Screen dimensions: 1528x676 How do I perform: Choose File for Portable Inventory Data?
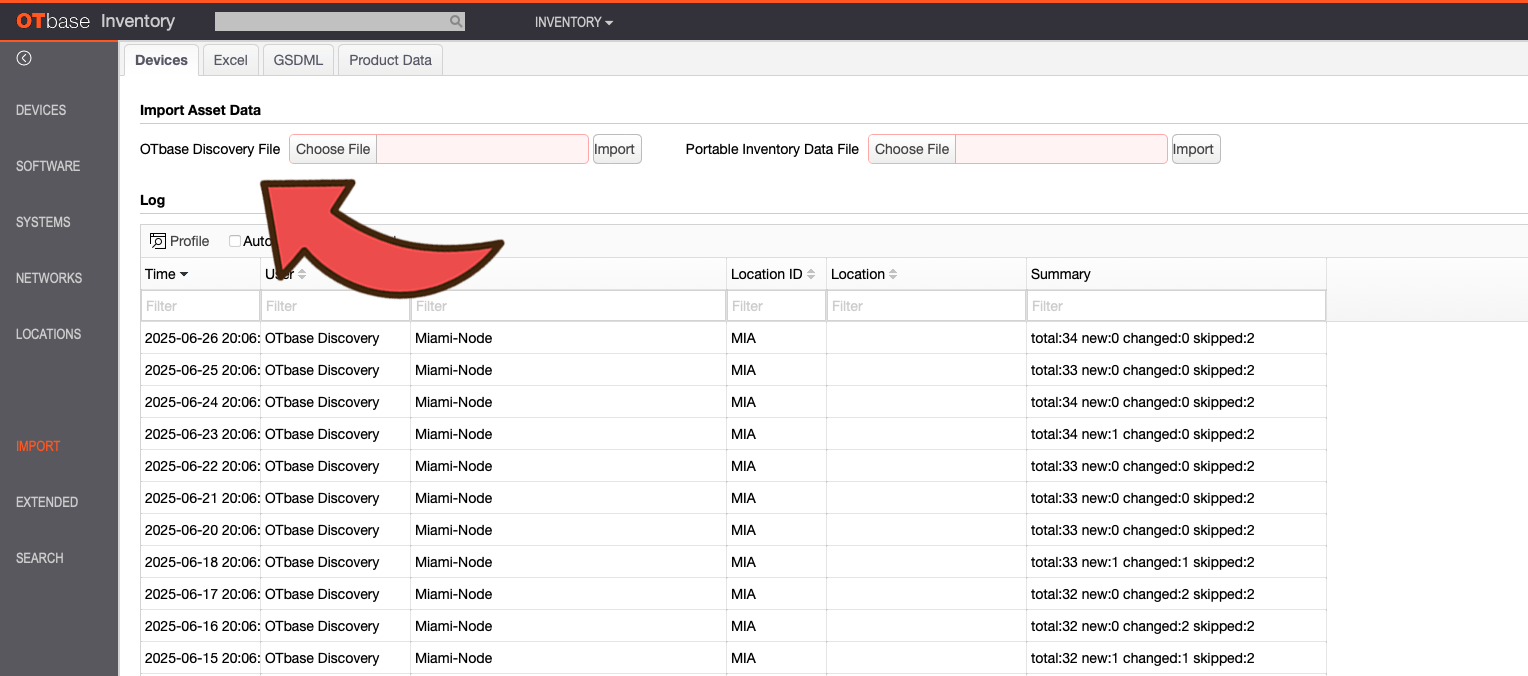911,148
